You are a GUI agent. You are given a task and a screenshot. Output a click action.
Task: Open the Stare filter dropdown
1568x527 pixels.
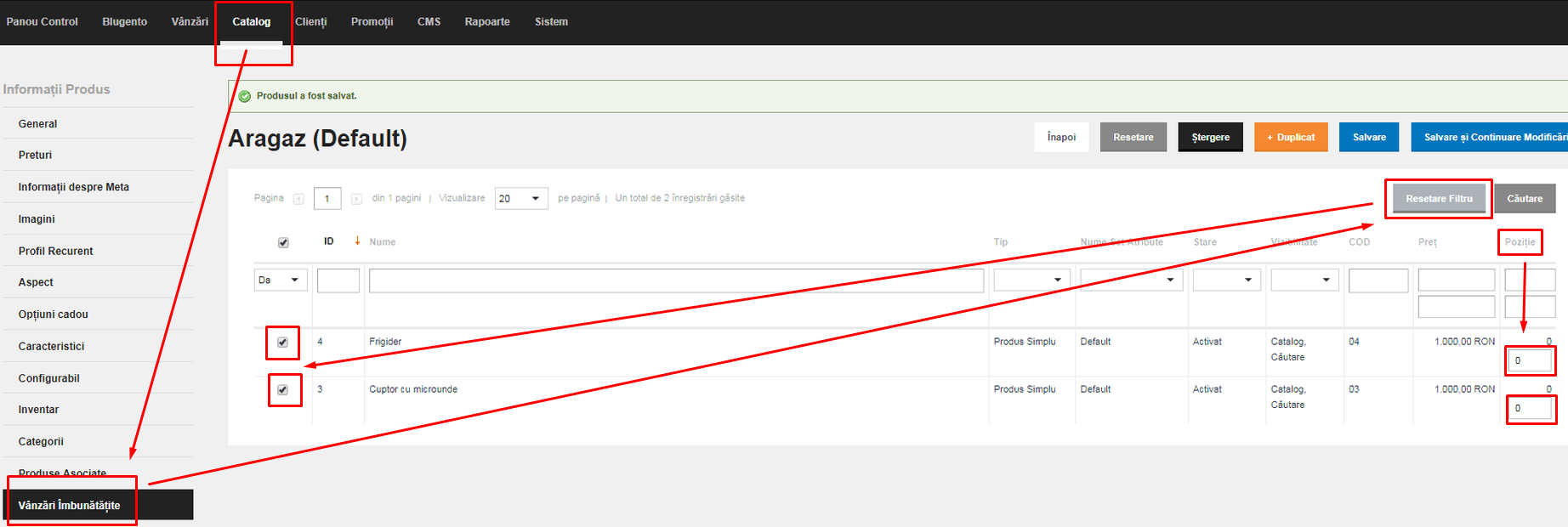(1226, 280)
